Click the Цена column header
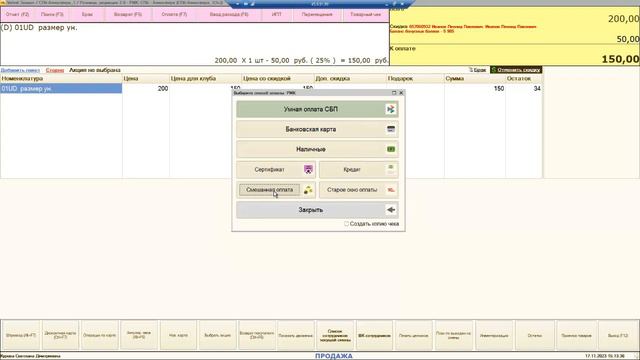The width and height of the screenshot is (640, 360). 146,78
